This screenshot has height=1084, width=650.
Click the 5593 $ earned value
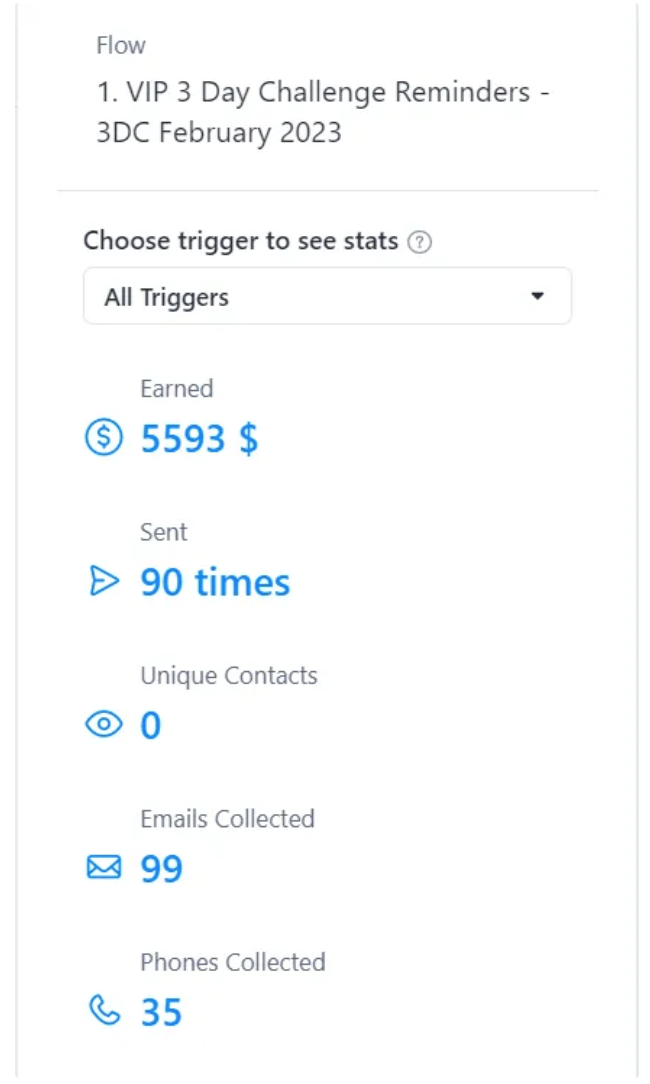(x=199, y=438)
